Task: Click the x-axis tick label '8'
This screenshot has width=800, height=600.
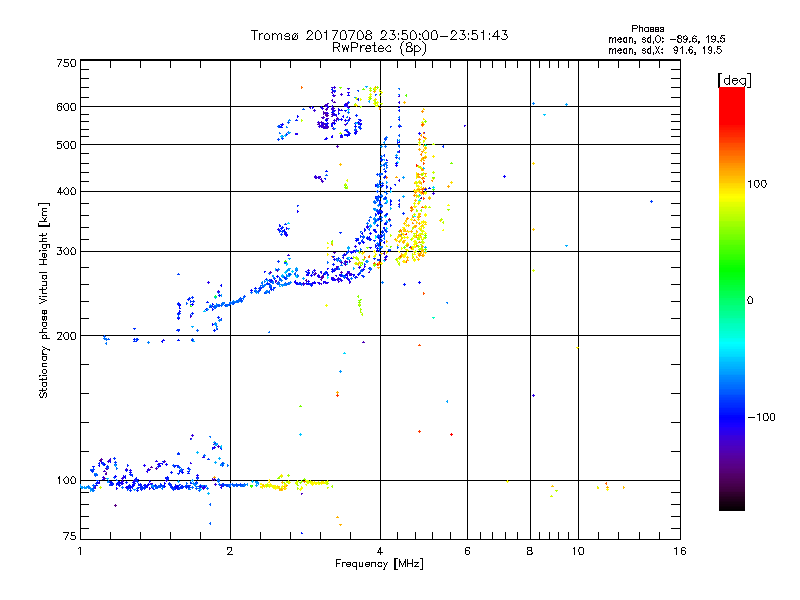Action: click(530, 551)
